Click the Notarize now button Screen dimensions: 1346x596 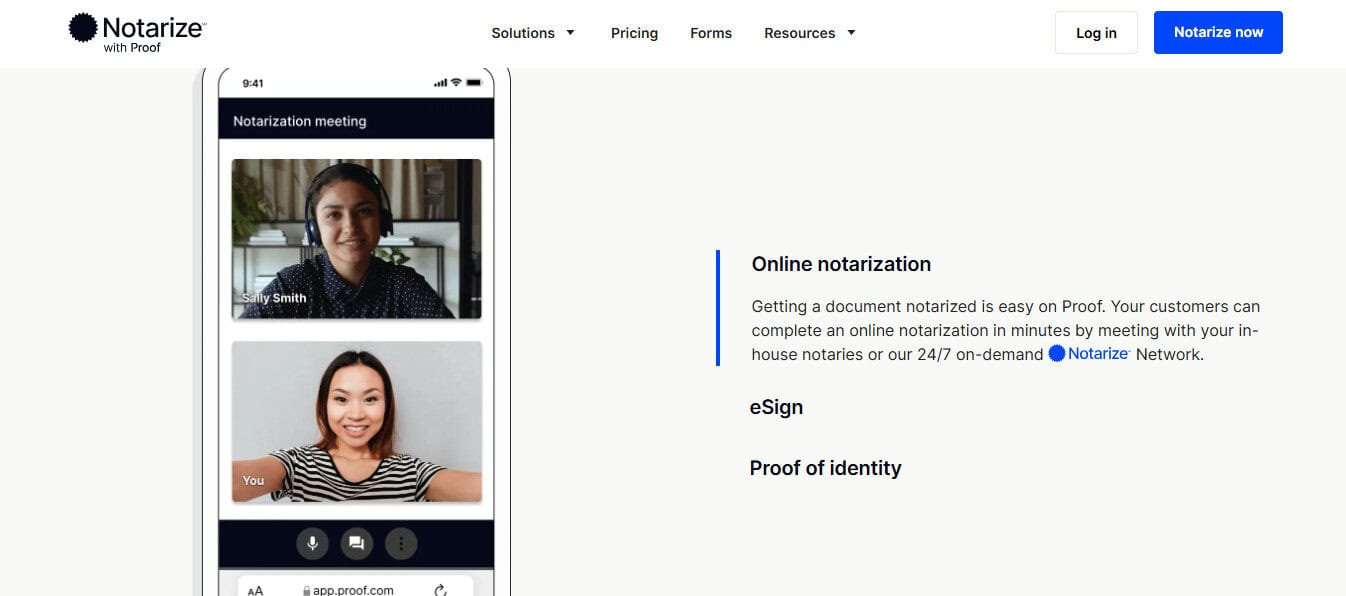[1218, 32]
